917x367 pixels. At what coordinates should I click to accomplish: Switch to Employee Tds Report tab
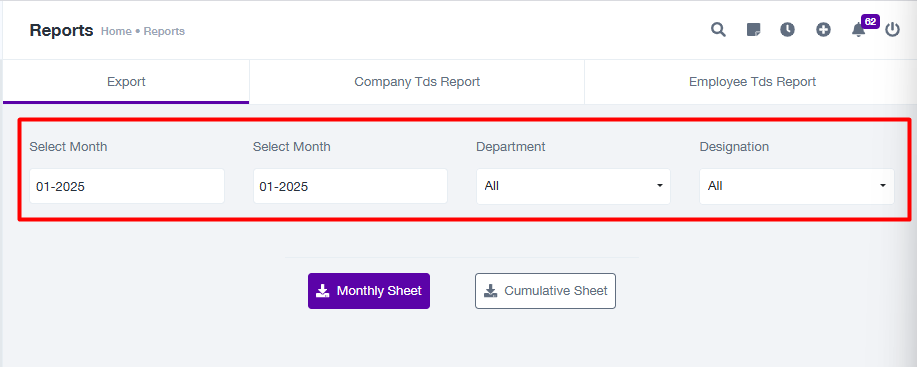pos(752,82)
